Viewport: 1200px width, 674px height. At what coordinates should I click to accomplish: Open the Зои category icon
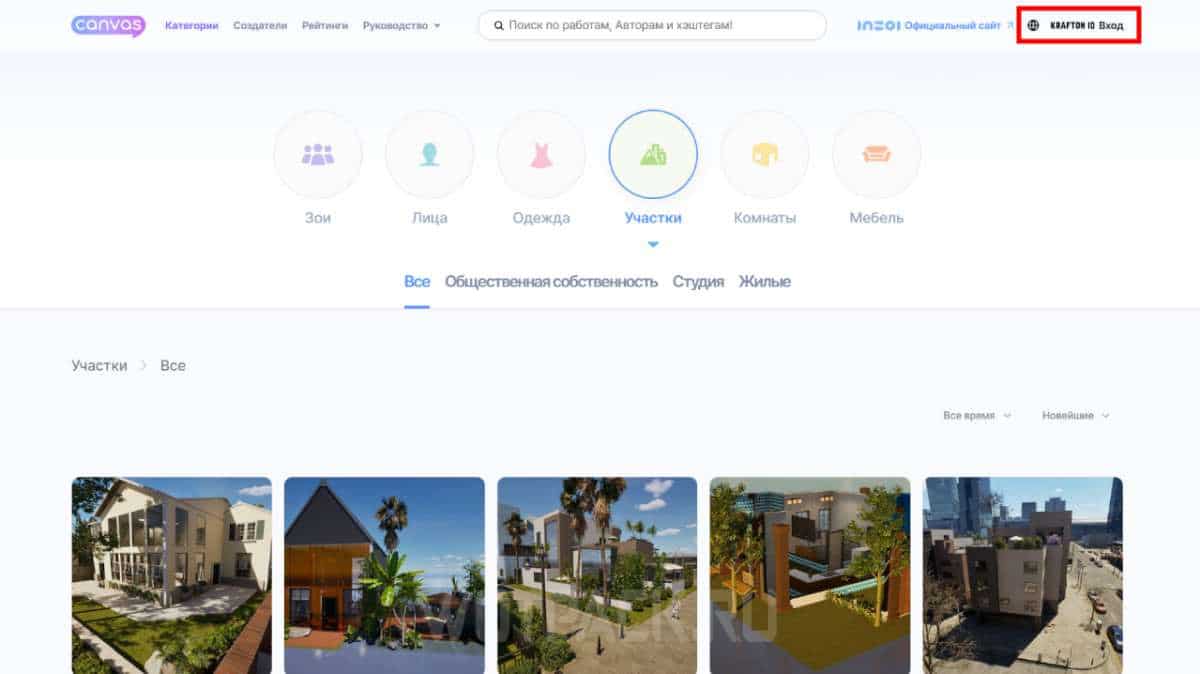[318, 154]
